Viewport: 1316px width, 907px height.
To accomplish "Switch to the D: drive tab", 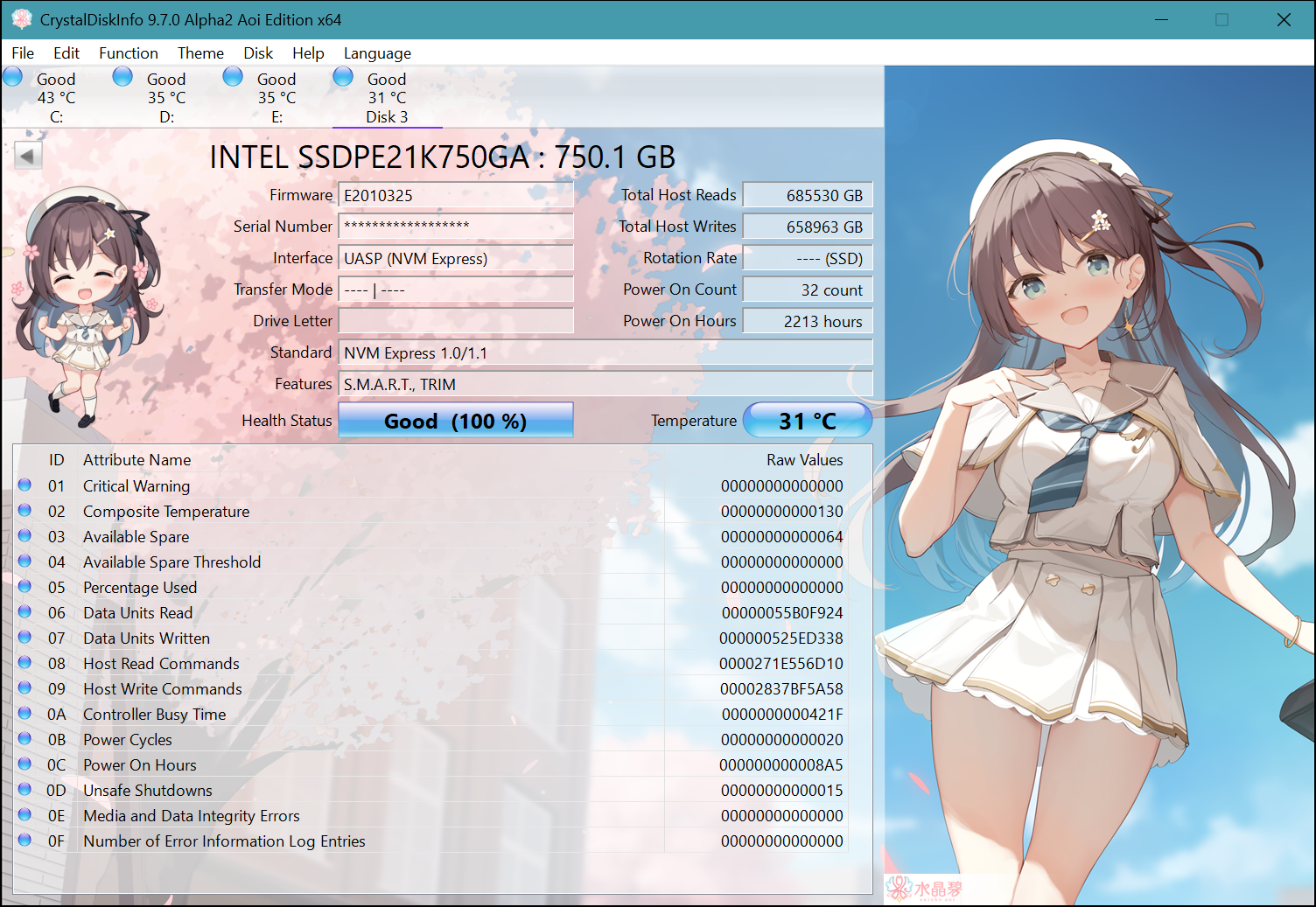I will [x=166, y=97].
